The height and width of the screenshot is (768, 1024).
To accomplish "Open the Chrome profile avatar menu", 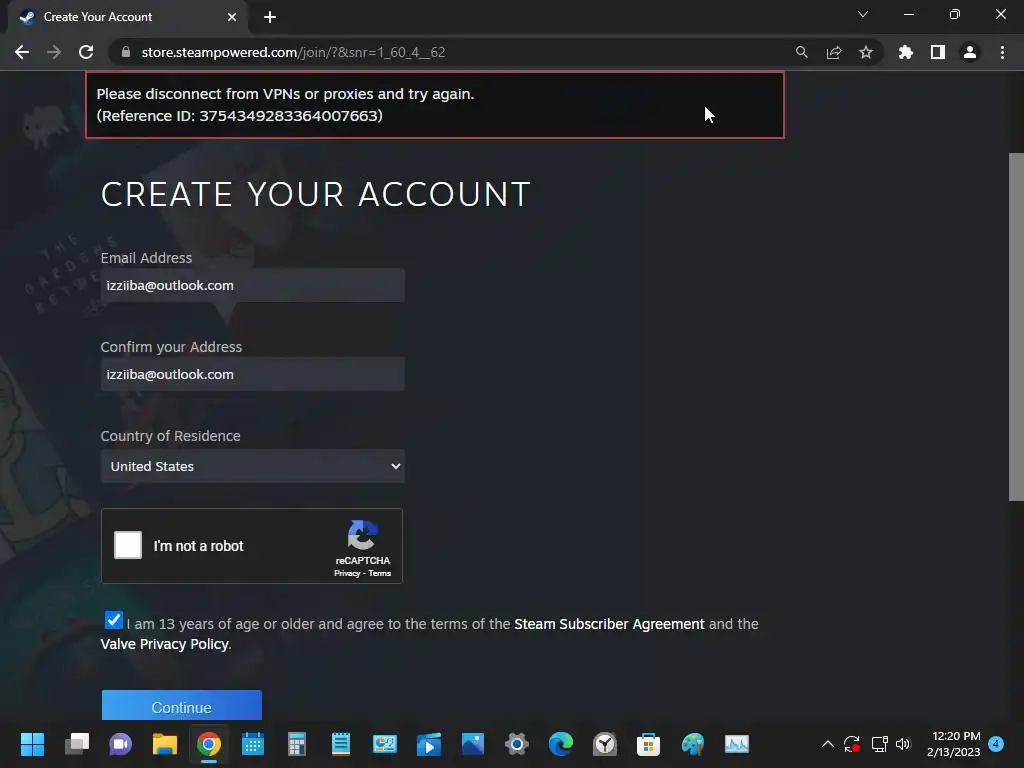I will point(970,52).
